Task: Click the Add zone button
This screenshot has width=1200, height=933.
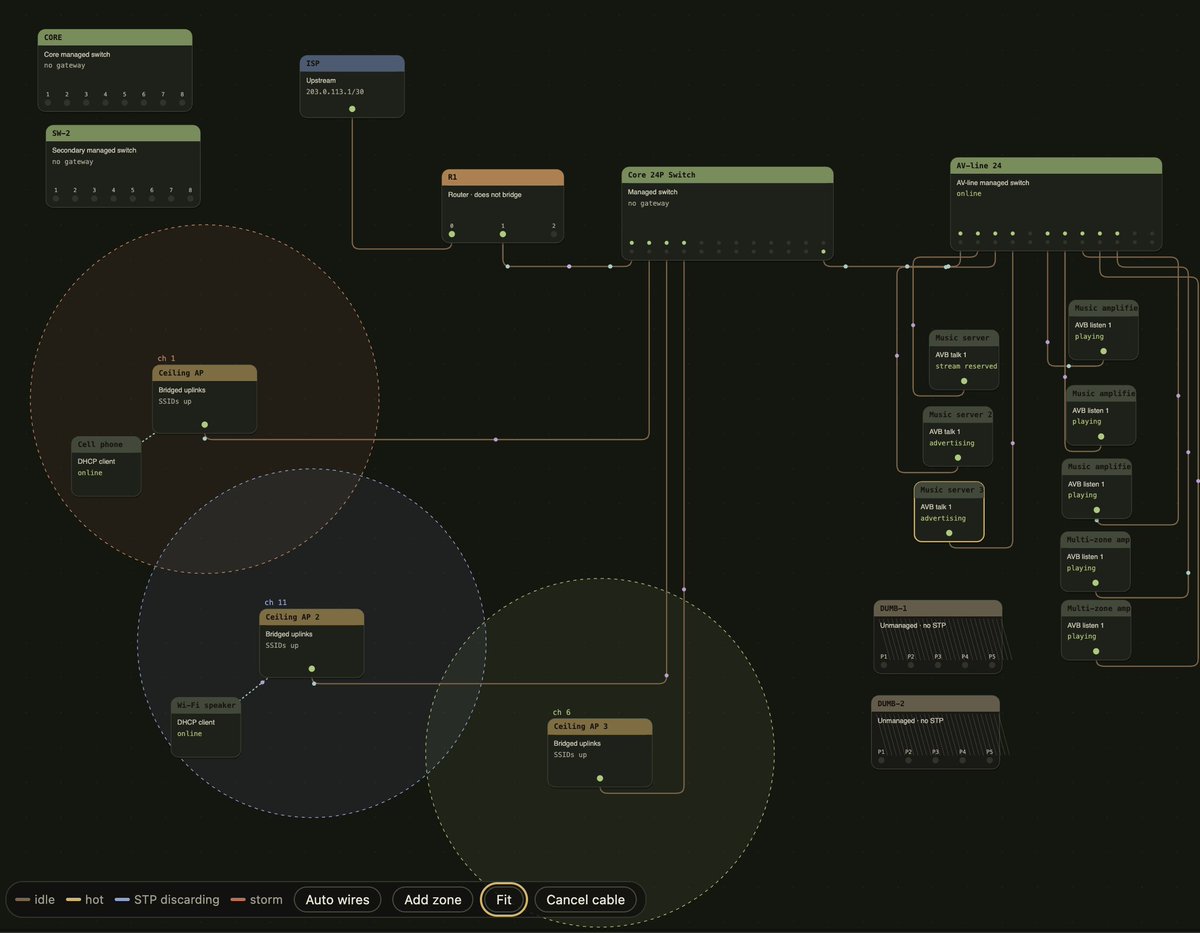Action: (x=433, y=900)
